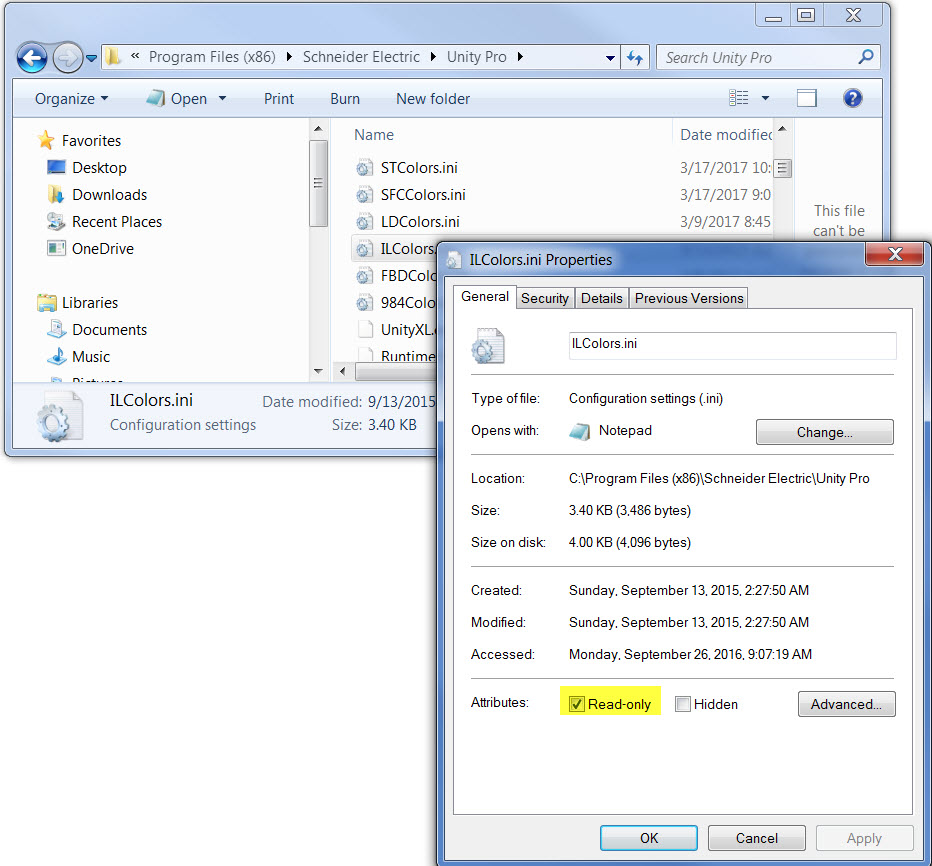This screenshot has height=866, width=932.
Task: Click the Date modified column header
Action: (726, 135)
